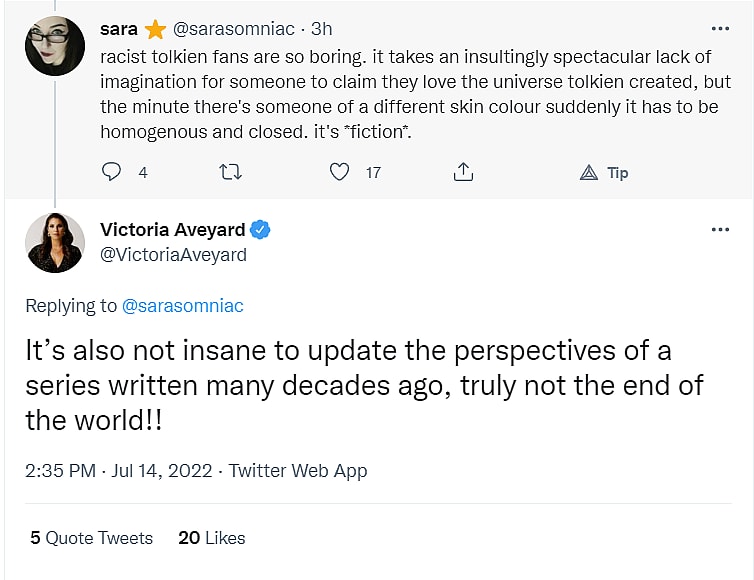Click the Tip icon on sara's tweet
Viewport: 754px width, 580px height.
click(590, 172)
